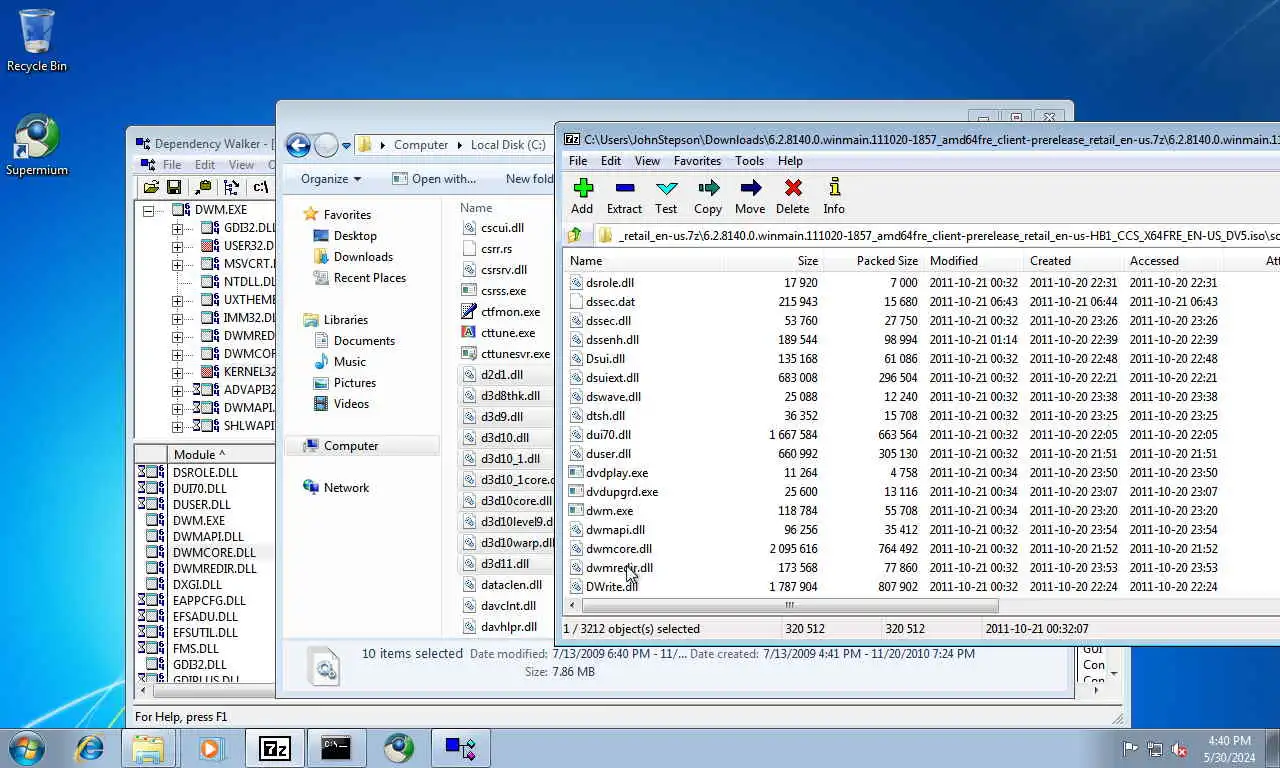This screenshot has height=768, width=1280.
Task: Open the 7-Zip Favorites menu
Action: (697, 161)
